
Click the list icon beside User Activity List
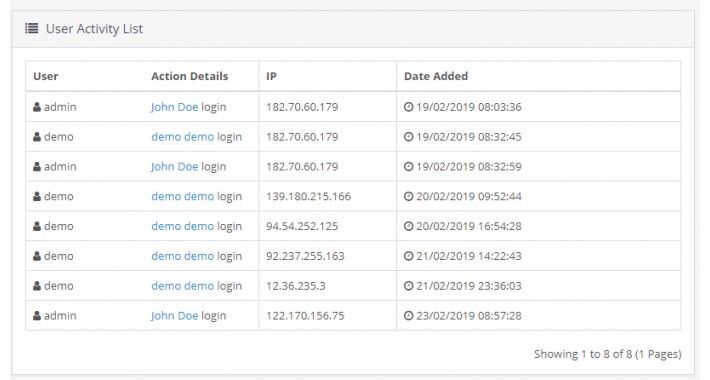(x=32, y=29)
